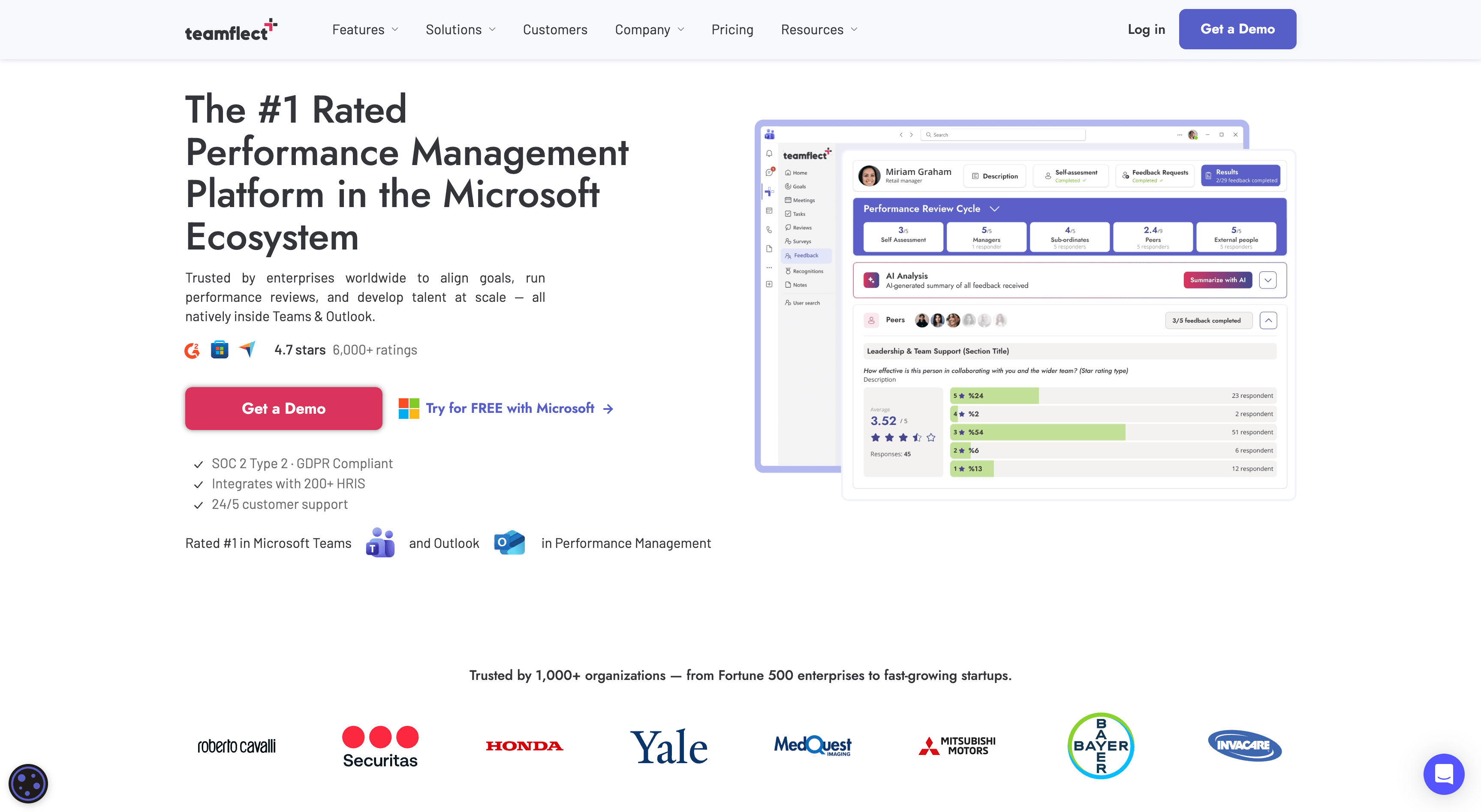Switch to the Description tab
This screenshot has height=812, width=1481.
pos(995,176)
